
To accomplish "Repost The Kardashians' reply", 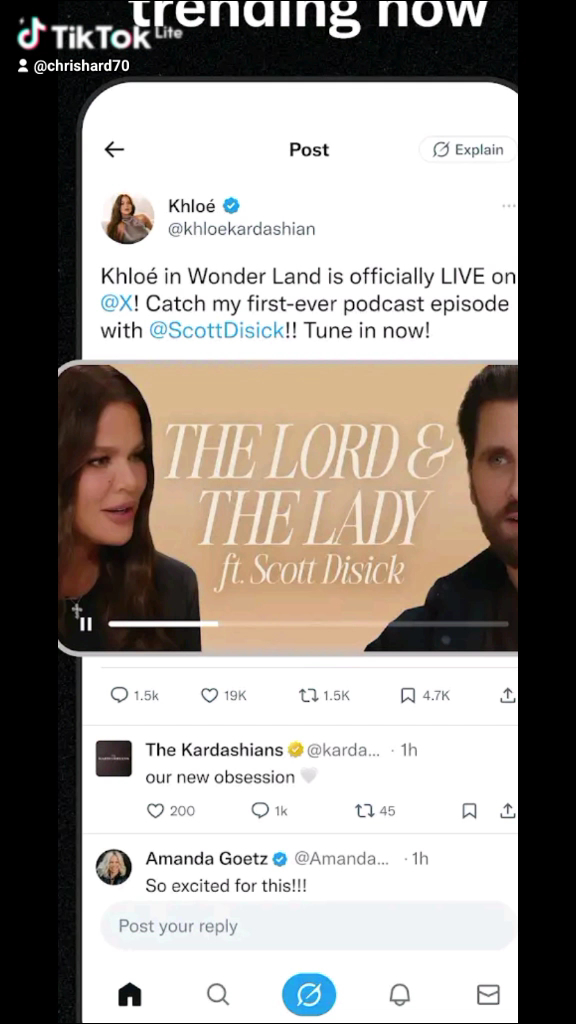I will click(x=364, y=810).
